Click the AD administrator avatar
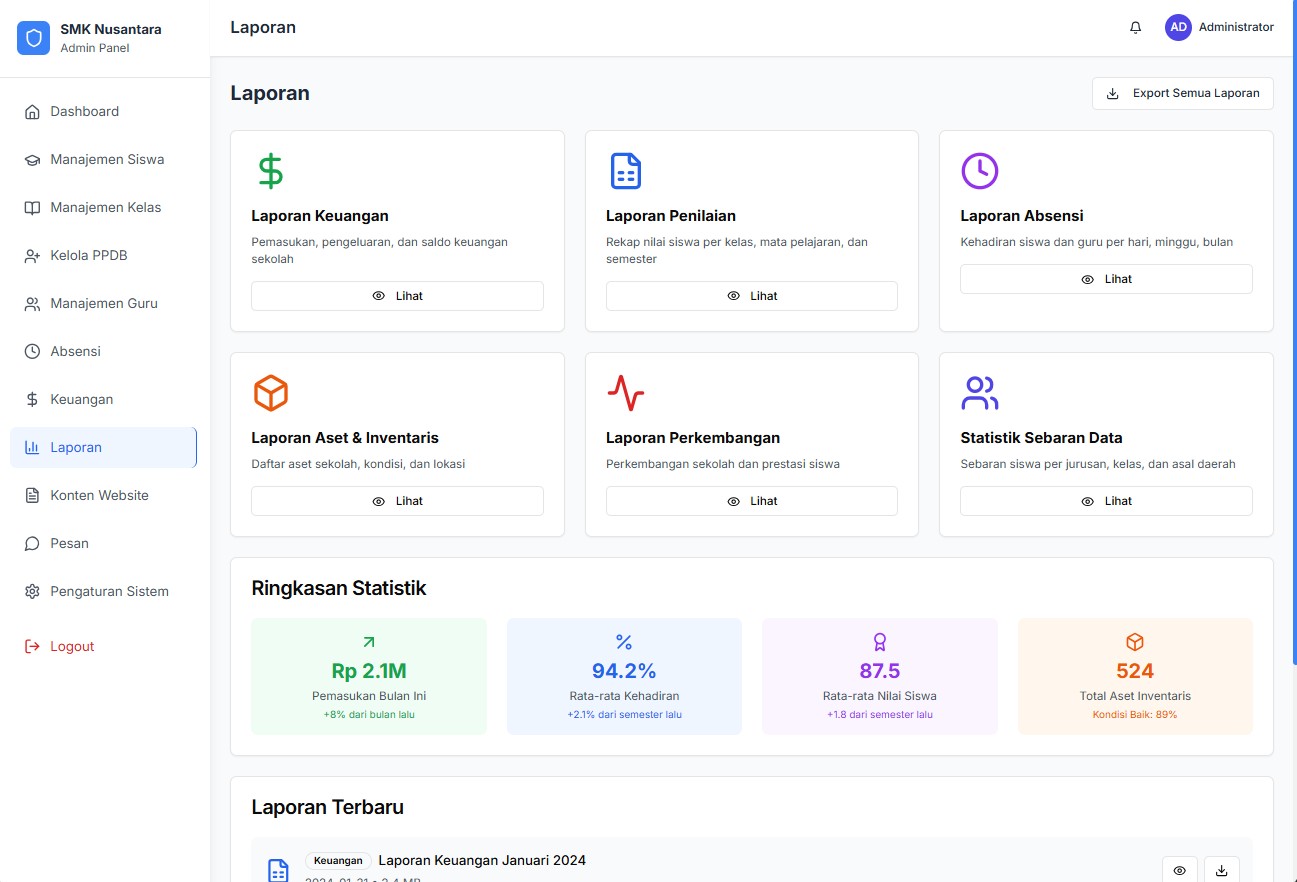 1178,28
